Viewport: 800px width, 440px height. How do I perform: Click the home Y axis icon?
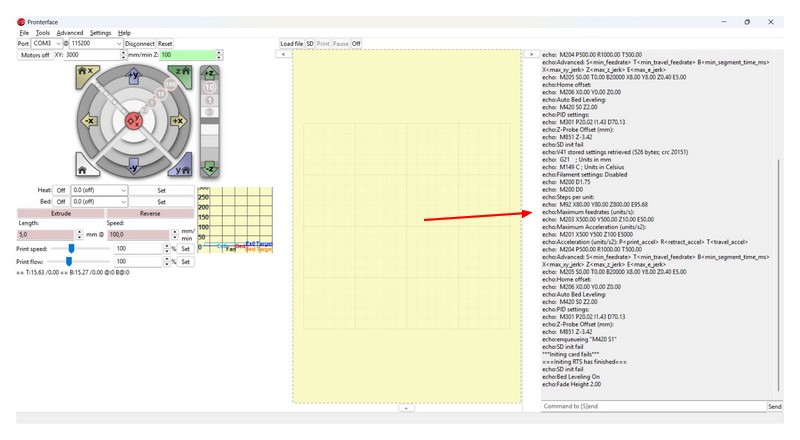[x=182, y=169]
